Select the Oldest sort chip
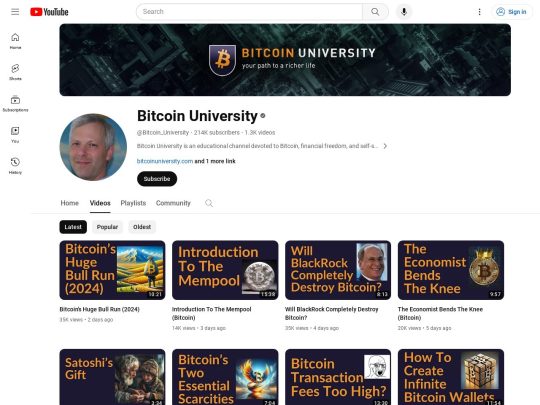 click(142, 227)
